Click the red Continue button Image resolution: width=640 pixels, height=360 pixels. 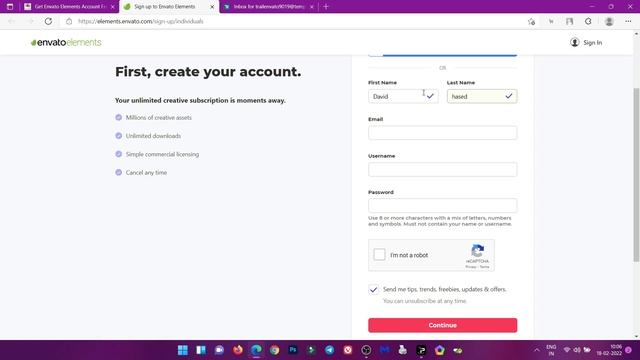(x=442, y=325)
